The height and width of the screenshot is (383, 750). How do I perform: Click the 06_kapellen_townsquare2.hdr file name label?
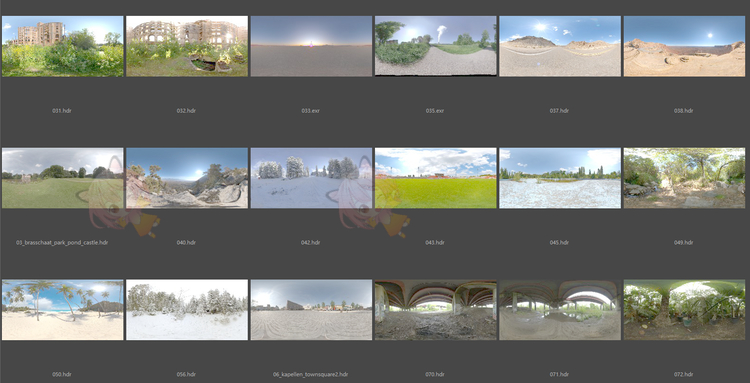click(x=310, y=374)
